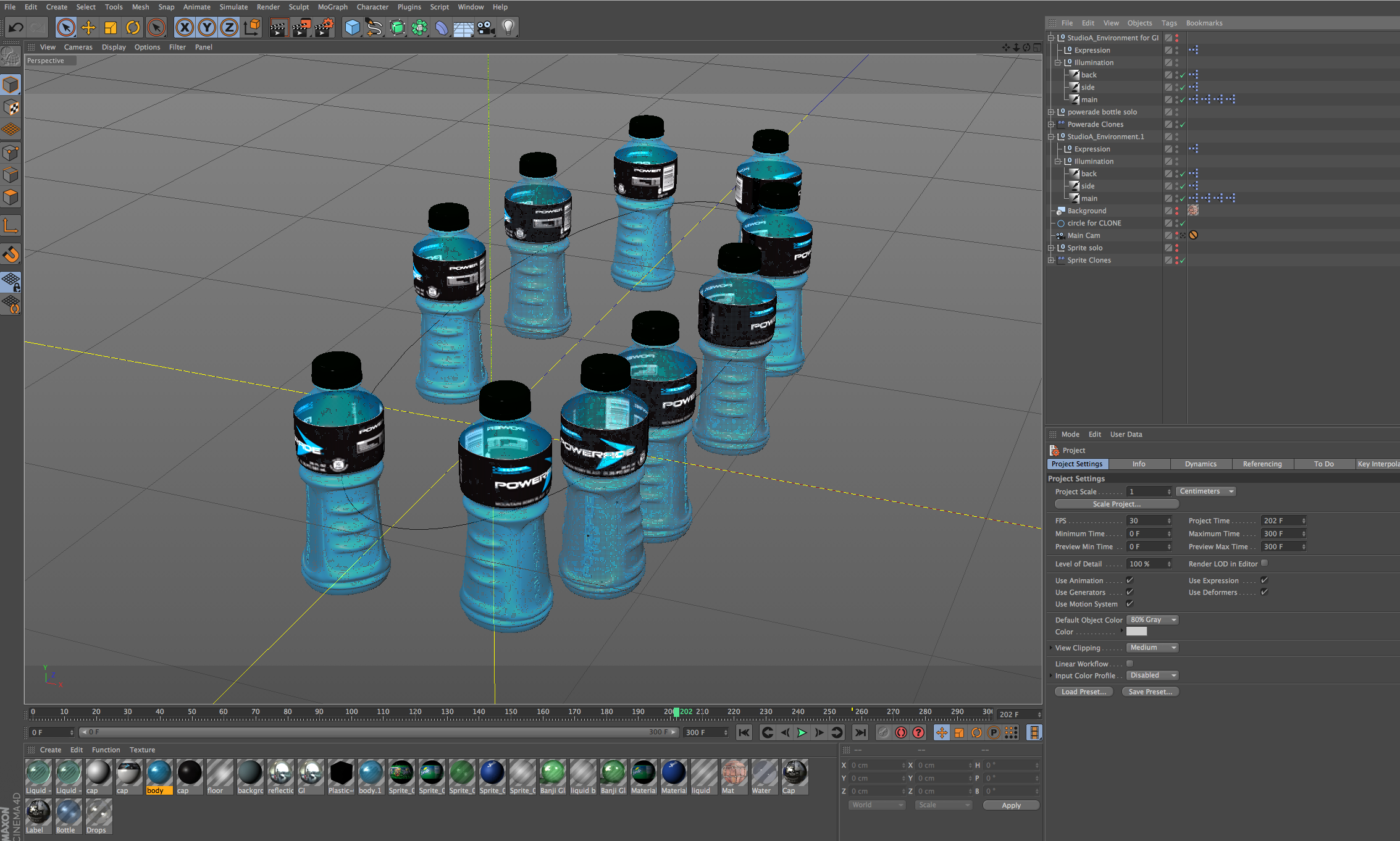The height and width of the screenshot is (841, 1400).
Task: Enable Linear Workflow checkbox
Action: pos(1130,664)
